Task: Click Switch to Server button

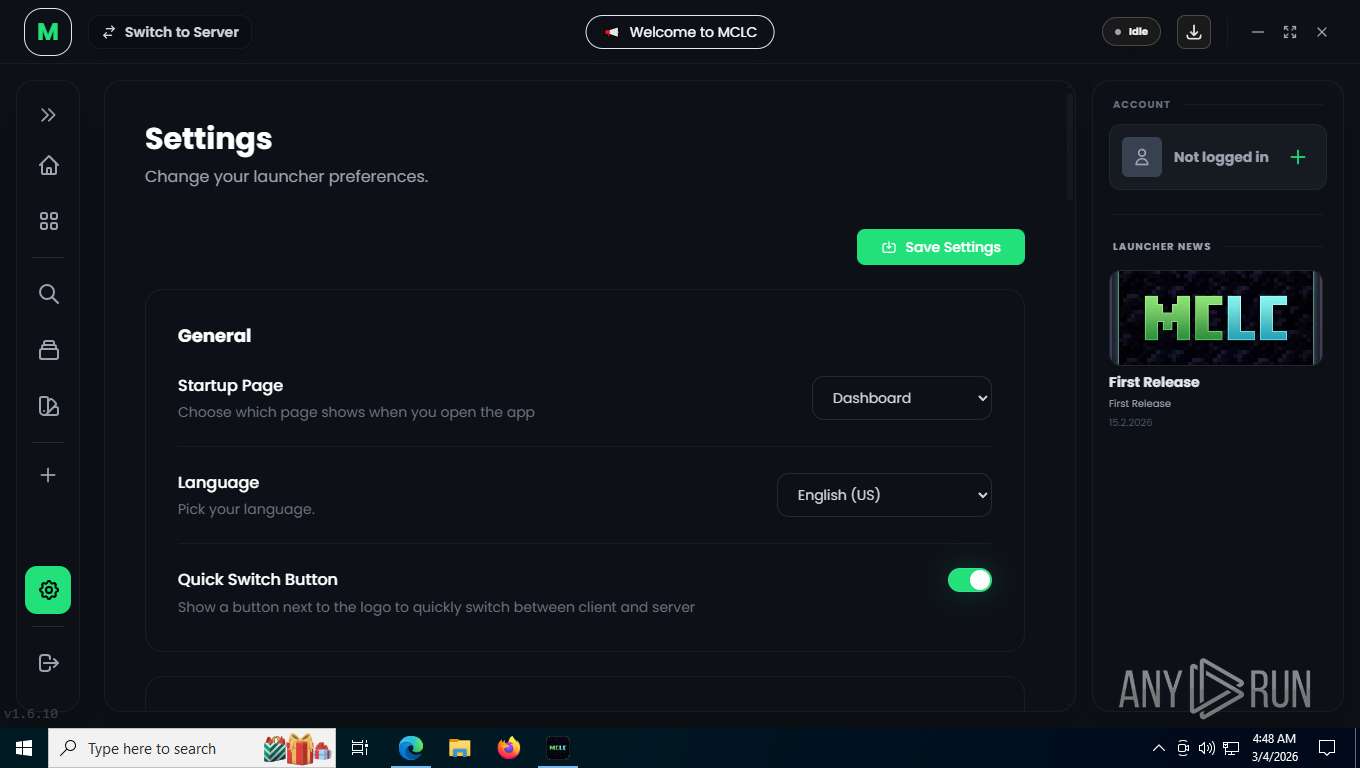Action: point(170,32)
